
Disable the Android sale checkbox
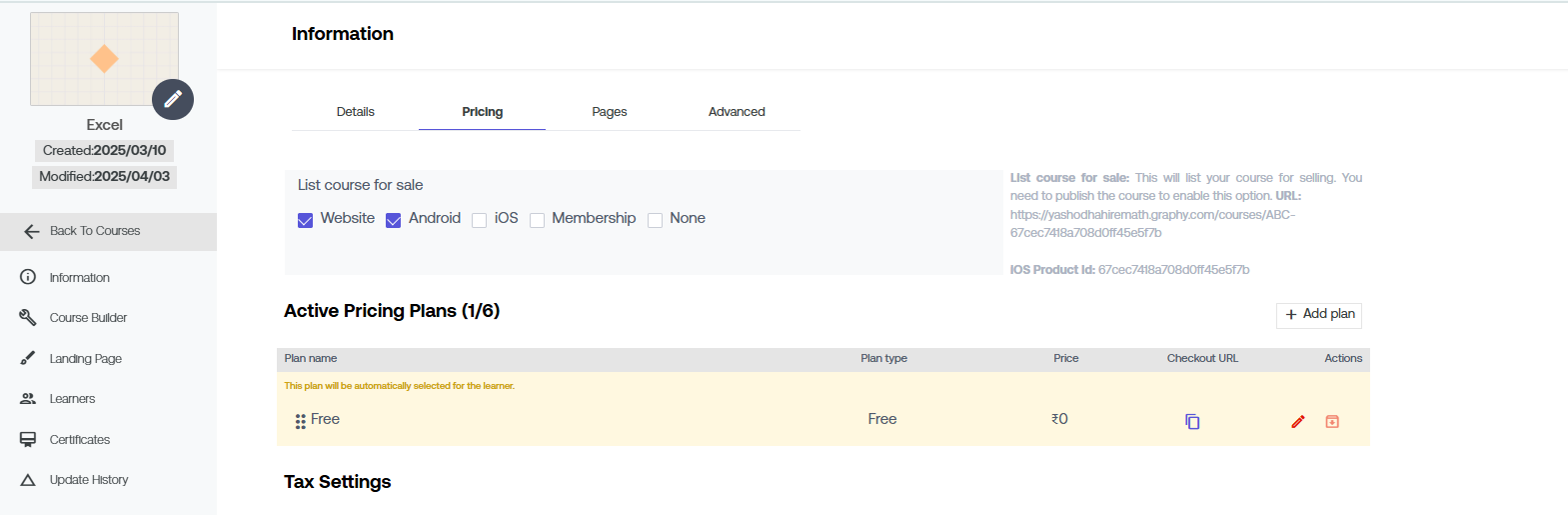pos(394,220)
